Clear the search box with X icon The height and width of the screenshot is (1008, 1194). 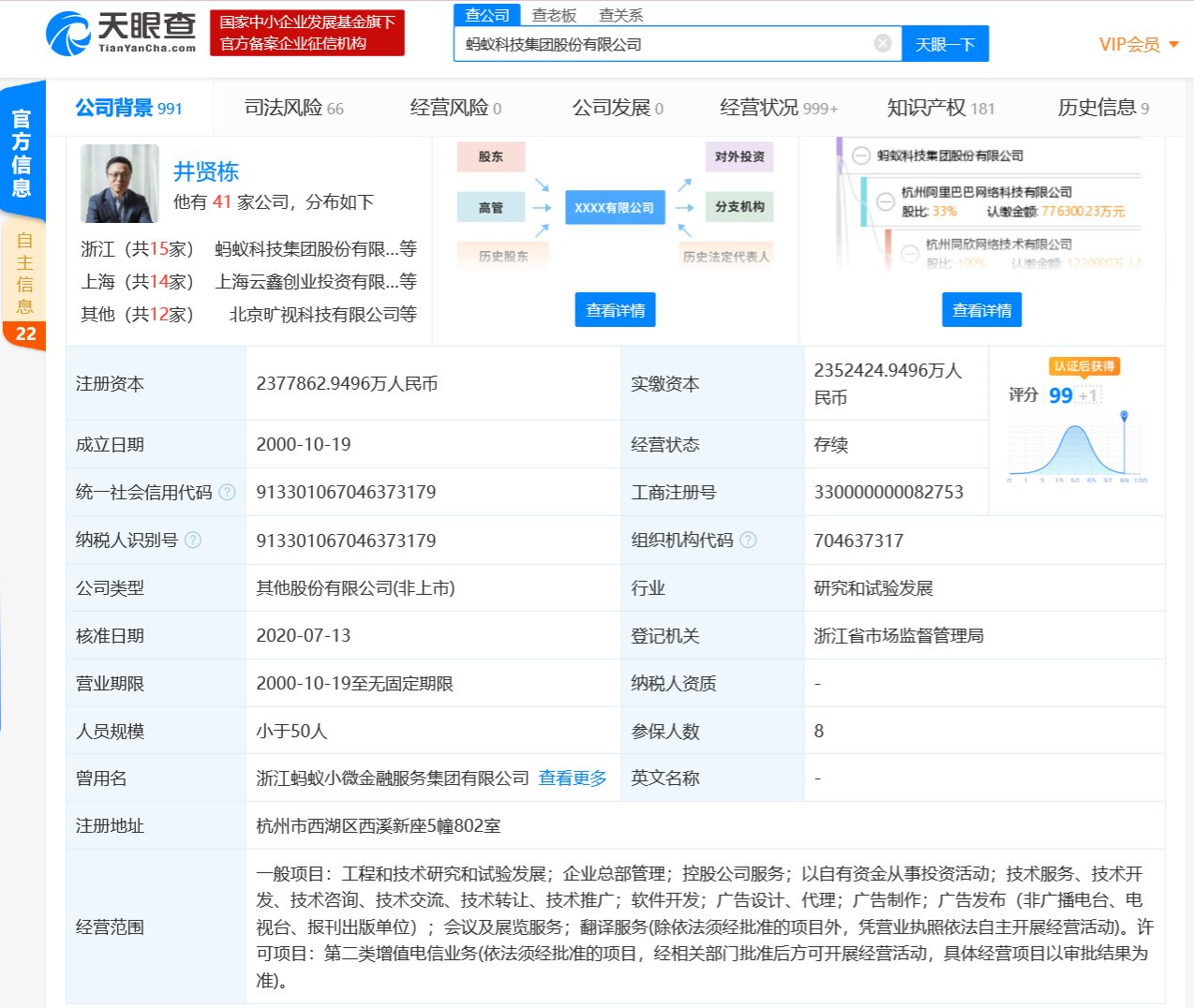(882, 43)
